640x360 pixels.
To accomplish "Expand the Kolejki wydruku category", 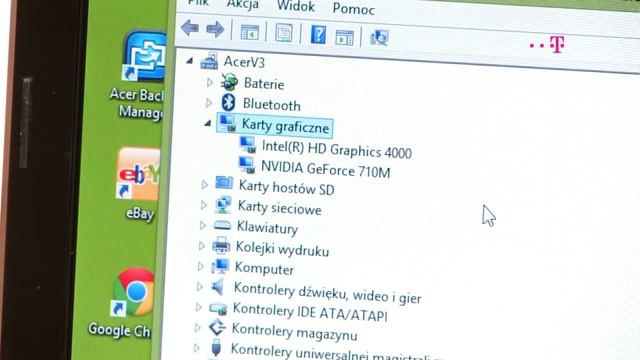I will click(x=201, y=246).
